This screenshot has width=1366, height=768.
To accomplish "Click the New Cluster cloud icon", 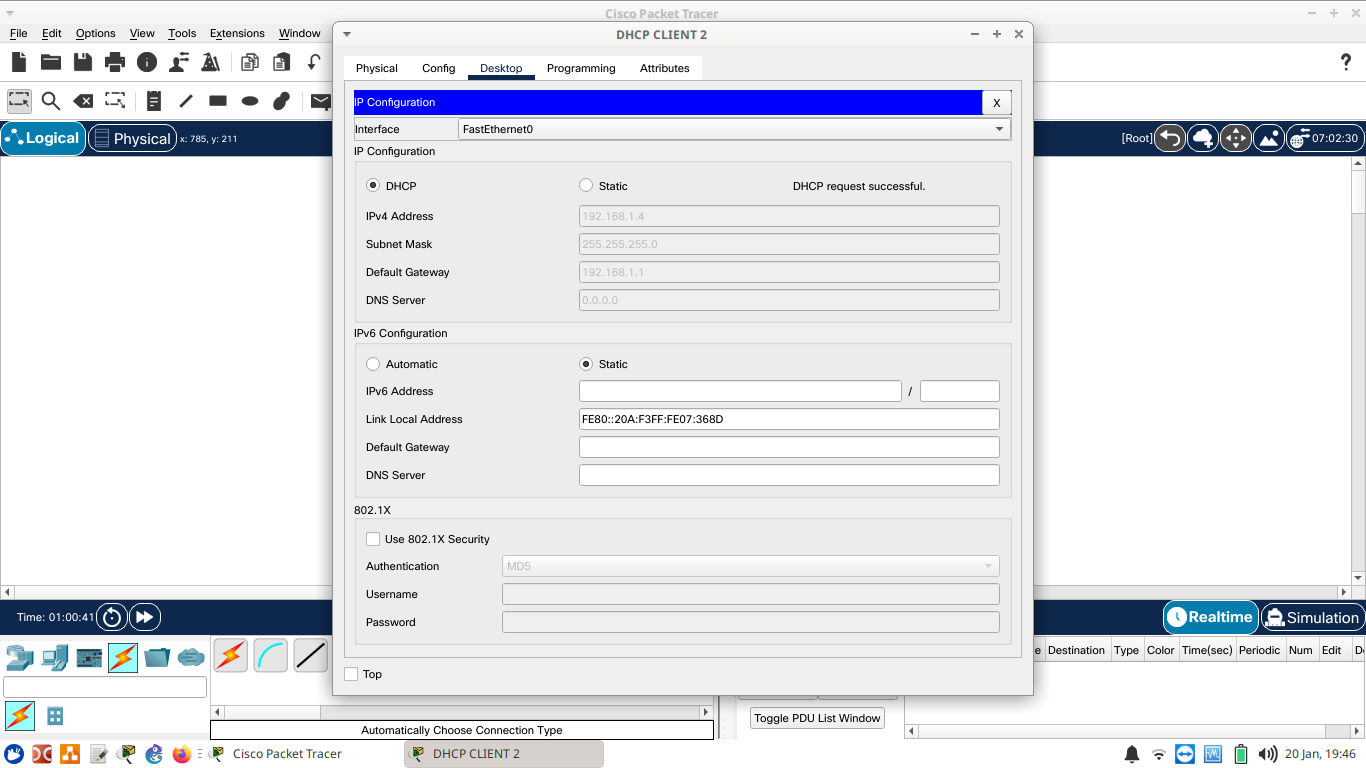I will point(1203,138).
